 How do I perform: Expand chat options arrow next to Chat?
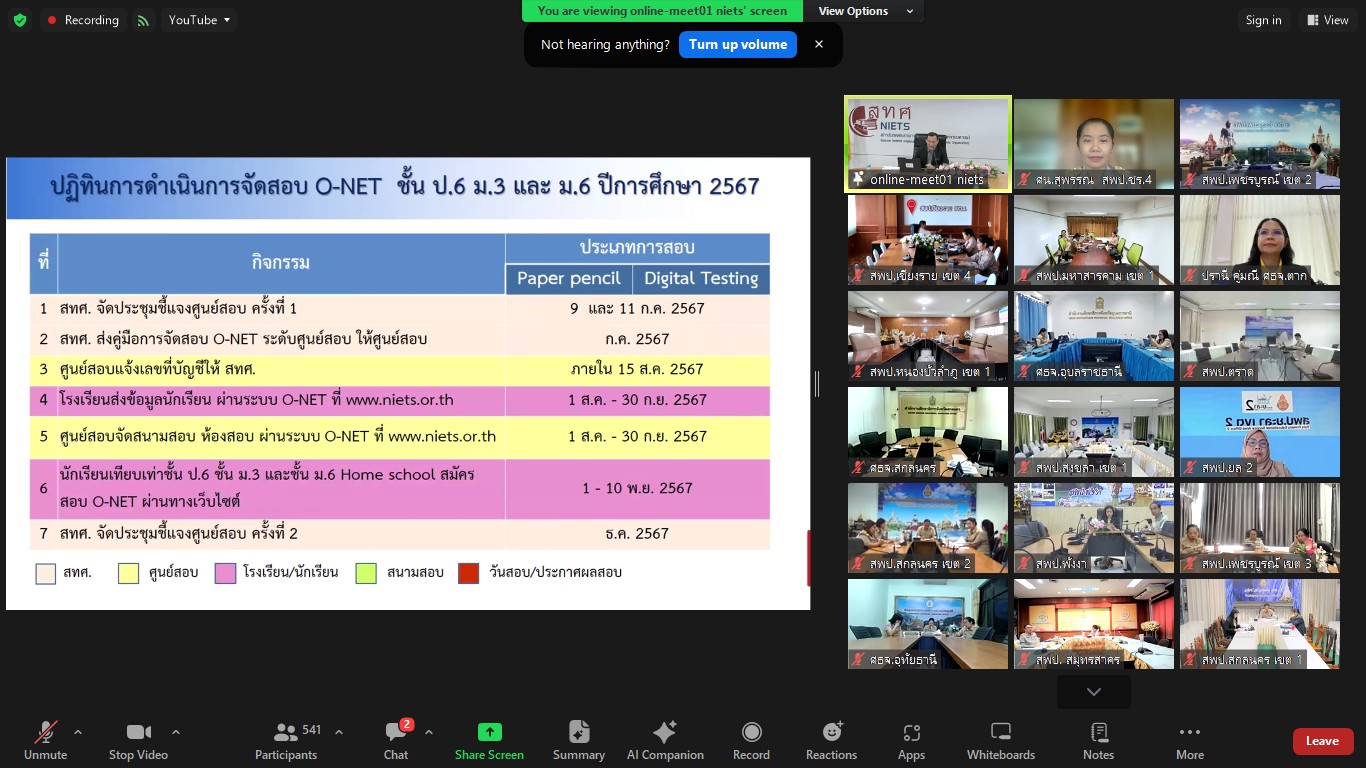point(429,732)
